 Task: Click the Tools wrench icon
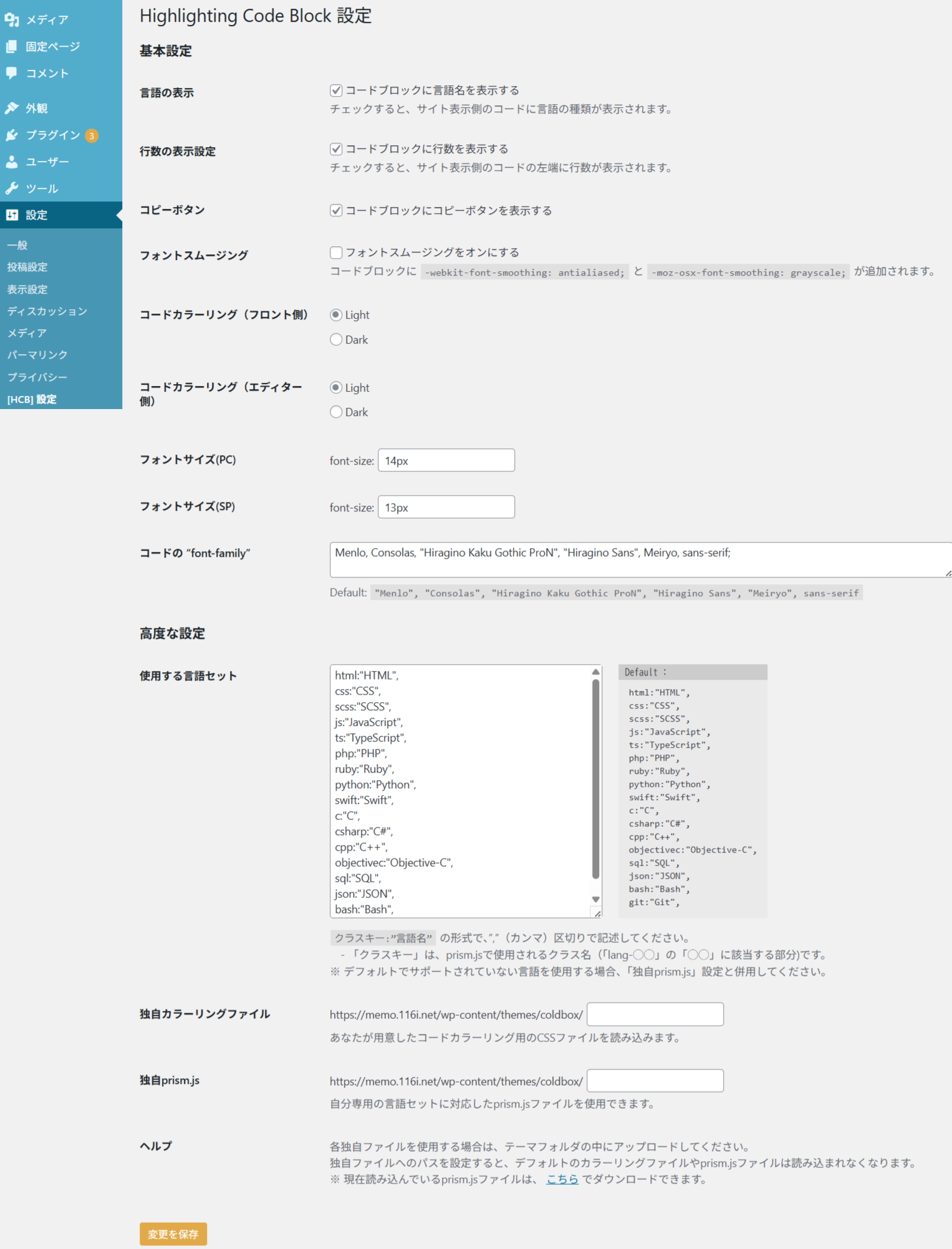click(x=12, y=188)
